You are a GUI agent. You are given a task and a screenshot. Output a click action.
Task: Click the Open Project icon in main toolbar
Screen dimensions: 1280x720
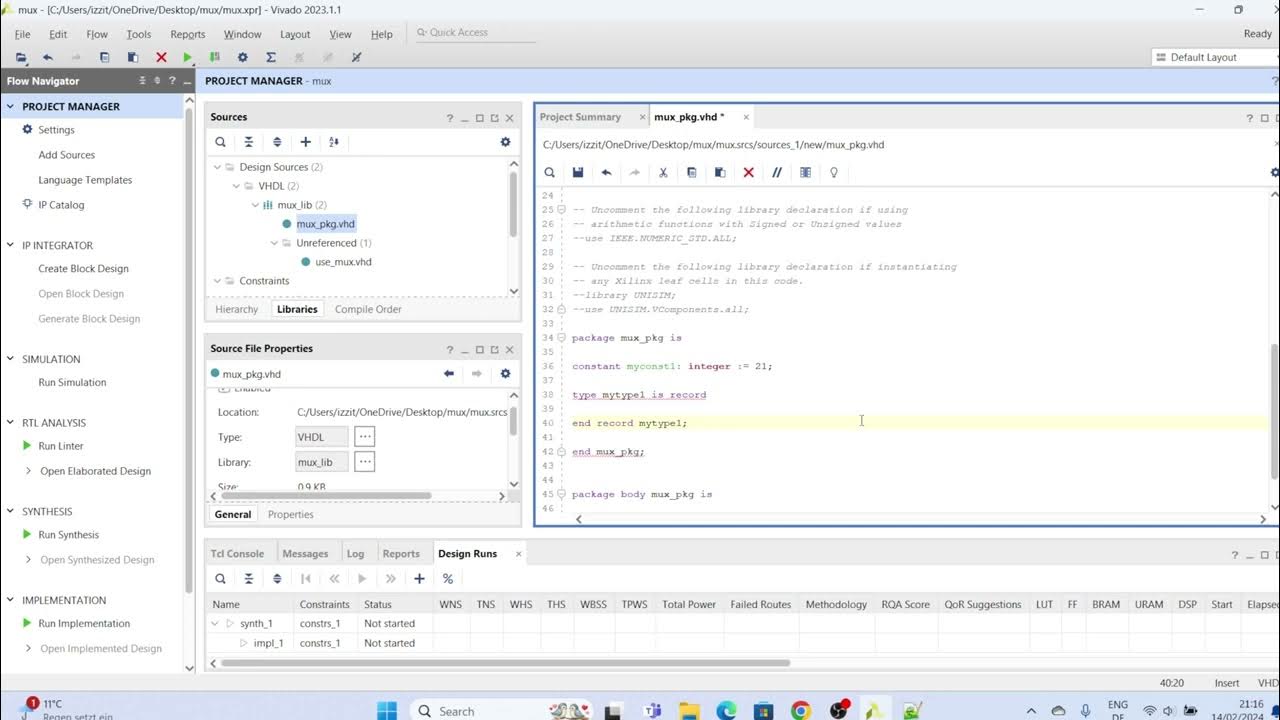(21, 57)
